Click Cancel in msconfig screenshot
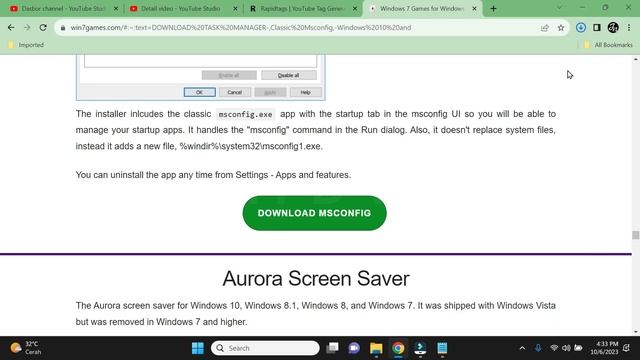The image size is (640, 360). click(235, 92)
